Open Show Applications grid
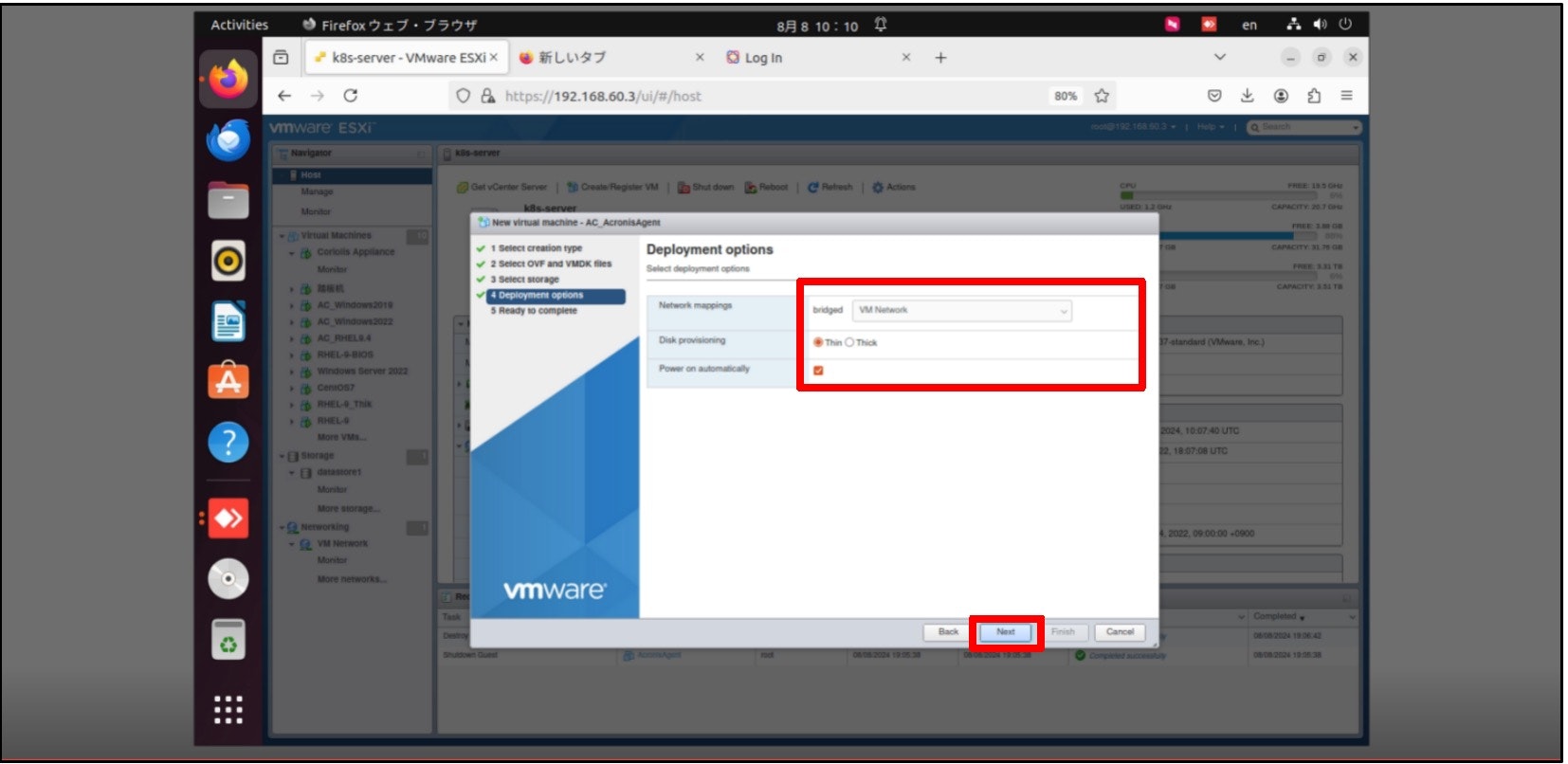The width and height of the screenshot is (1568, 764). coord(228,709)
